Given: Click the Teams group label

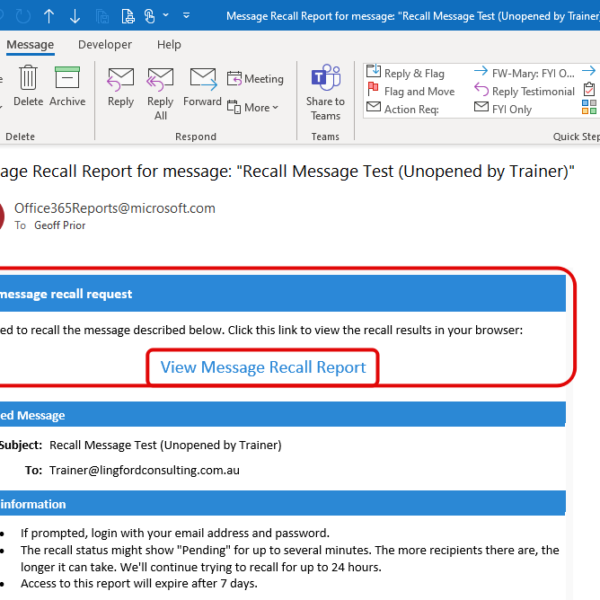Looking at the screenshot, I should pyautogui.click(x=325, y=137).
